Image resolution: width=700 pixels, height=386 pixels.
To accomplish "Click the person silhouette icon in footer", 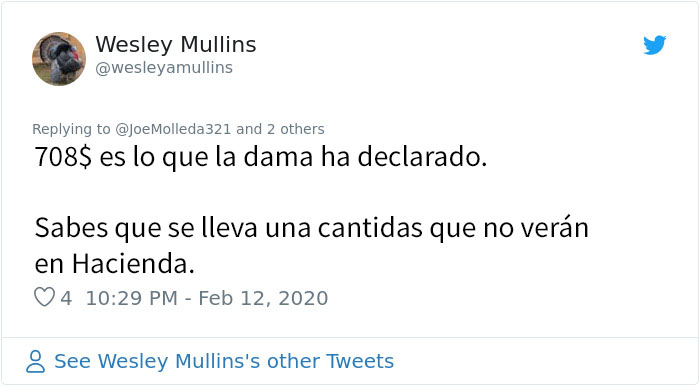I will (35, 361).
